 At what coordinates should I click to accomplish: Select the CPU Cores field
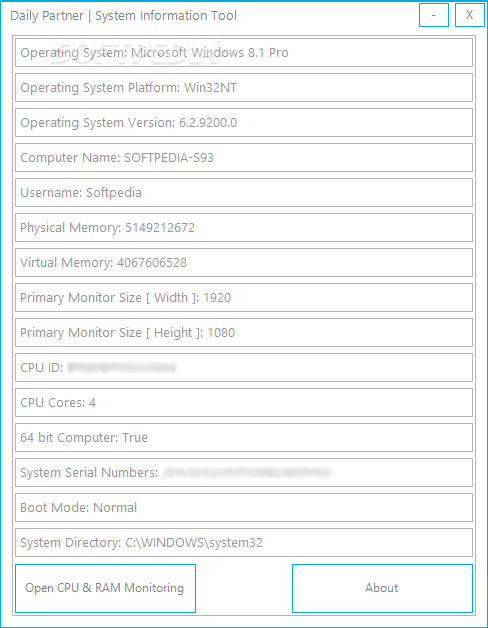[244, 403]
